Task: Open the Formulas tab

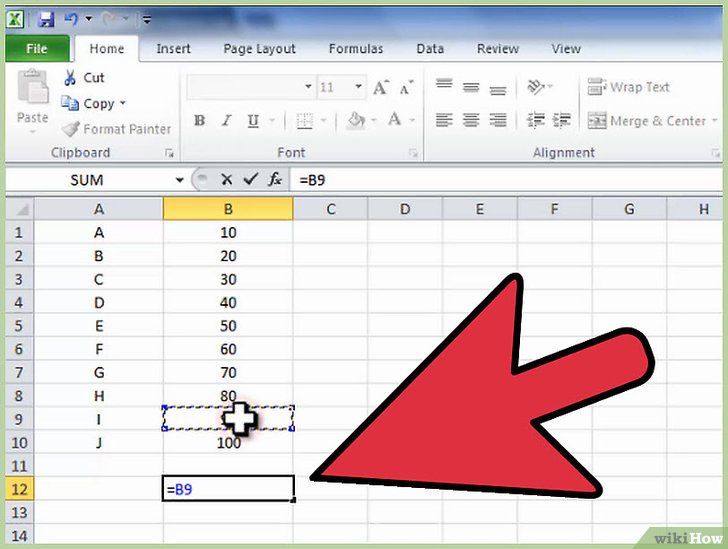Action: (356, 49)
